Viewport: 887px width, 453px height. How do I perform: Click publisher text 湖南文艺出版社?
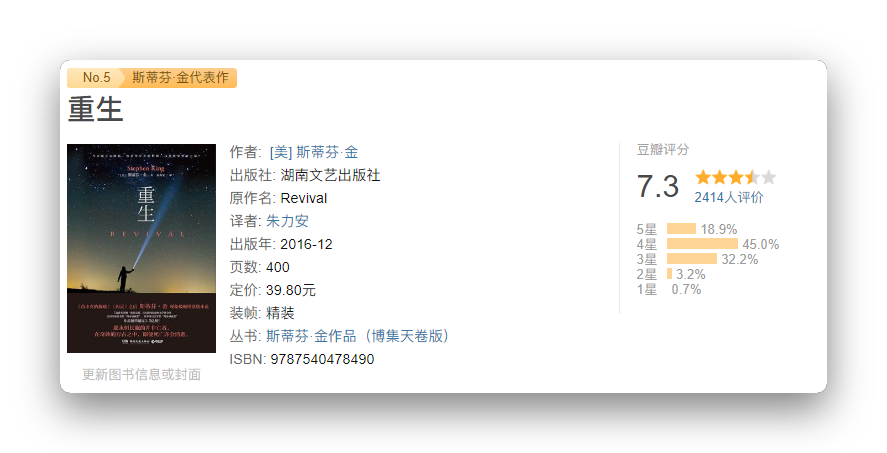(330, 175)
